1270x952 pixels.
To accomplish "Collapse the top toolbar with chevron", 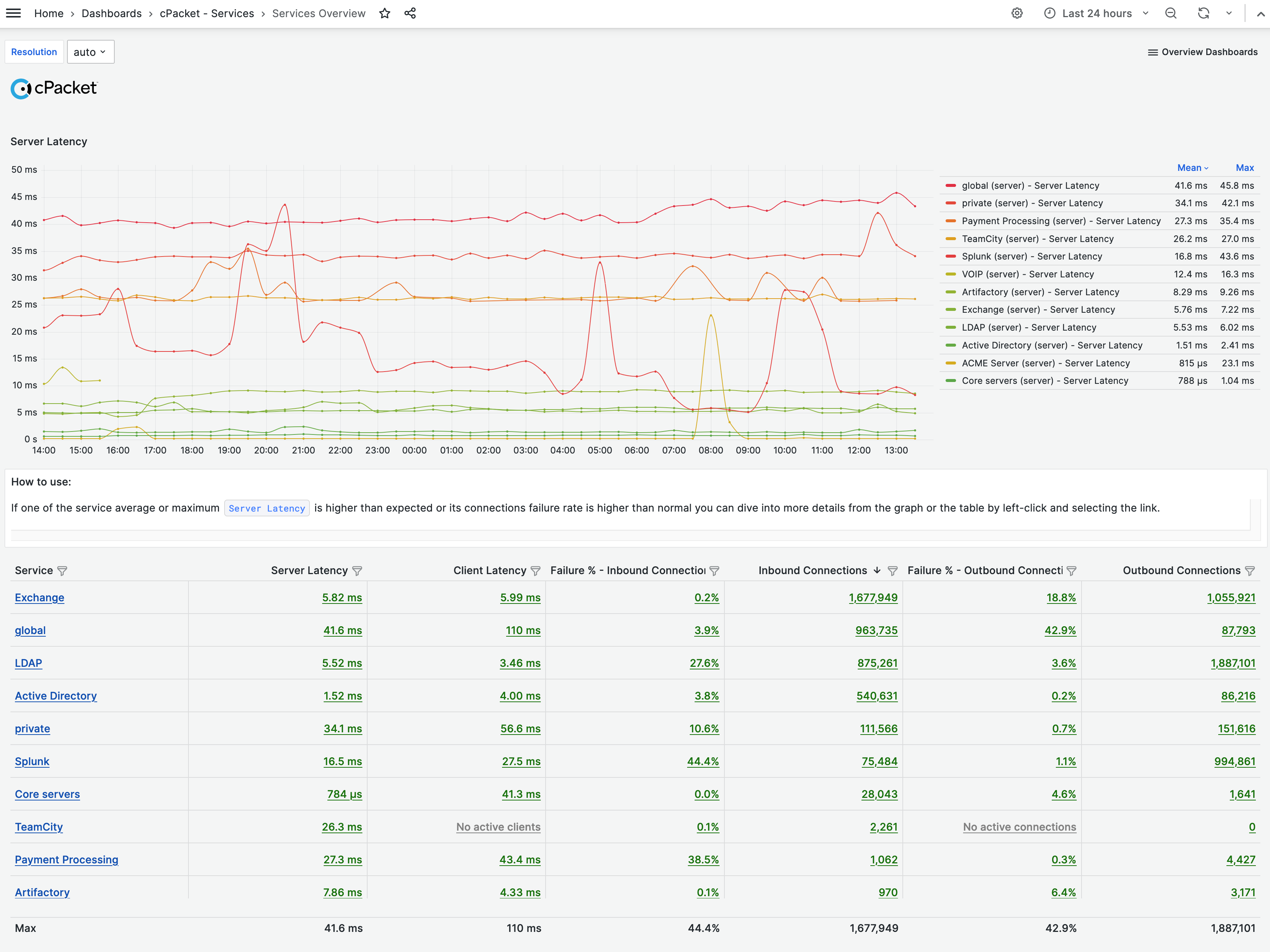I will pos(1260,14).
